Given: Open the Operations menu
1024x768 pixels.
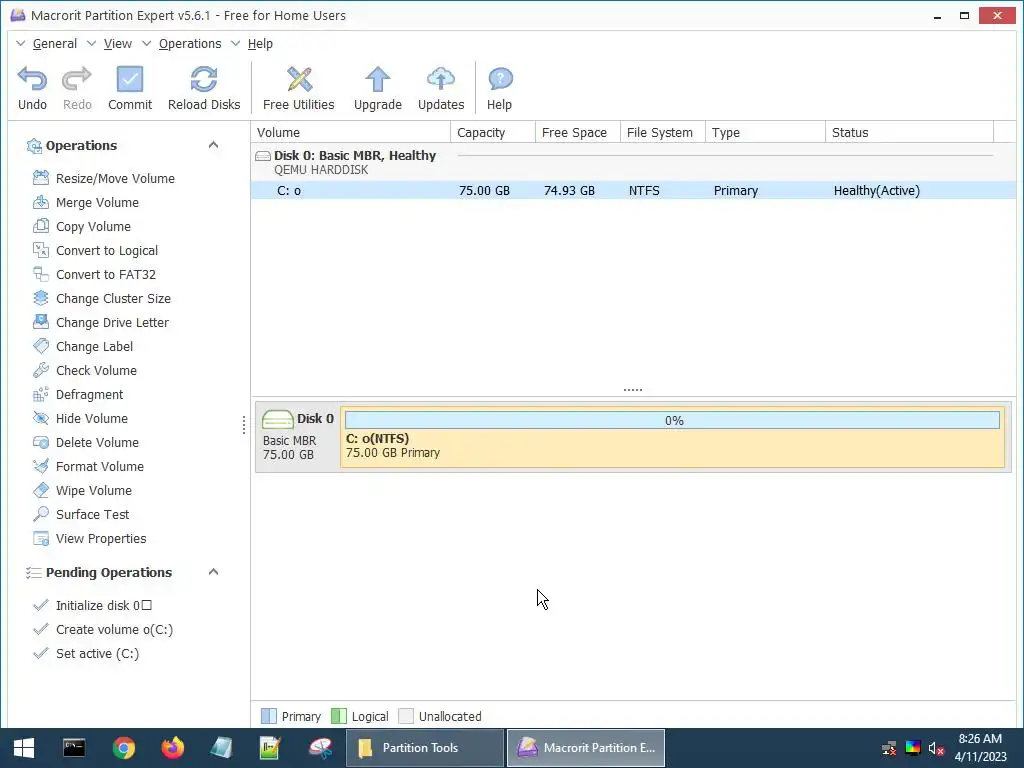Looking at the screenshot, I should [x=190, y=44].
